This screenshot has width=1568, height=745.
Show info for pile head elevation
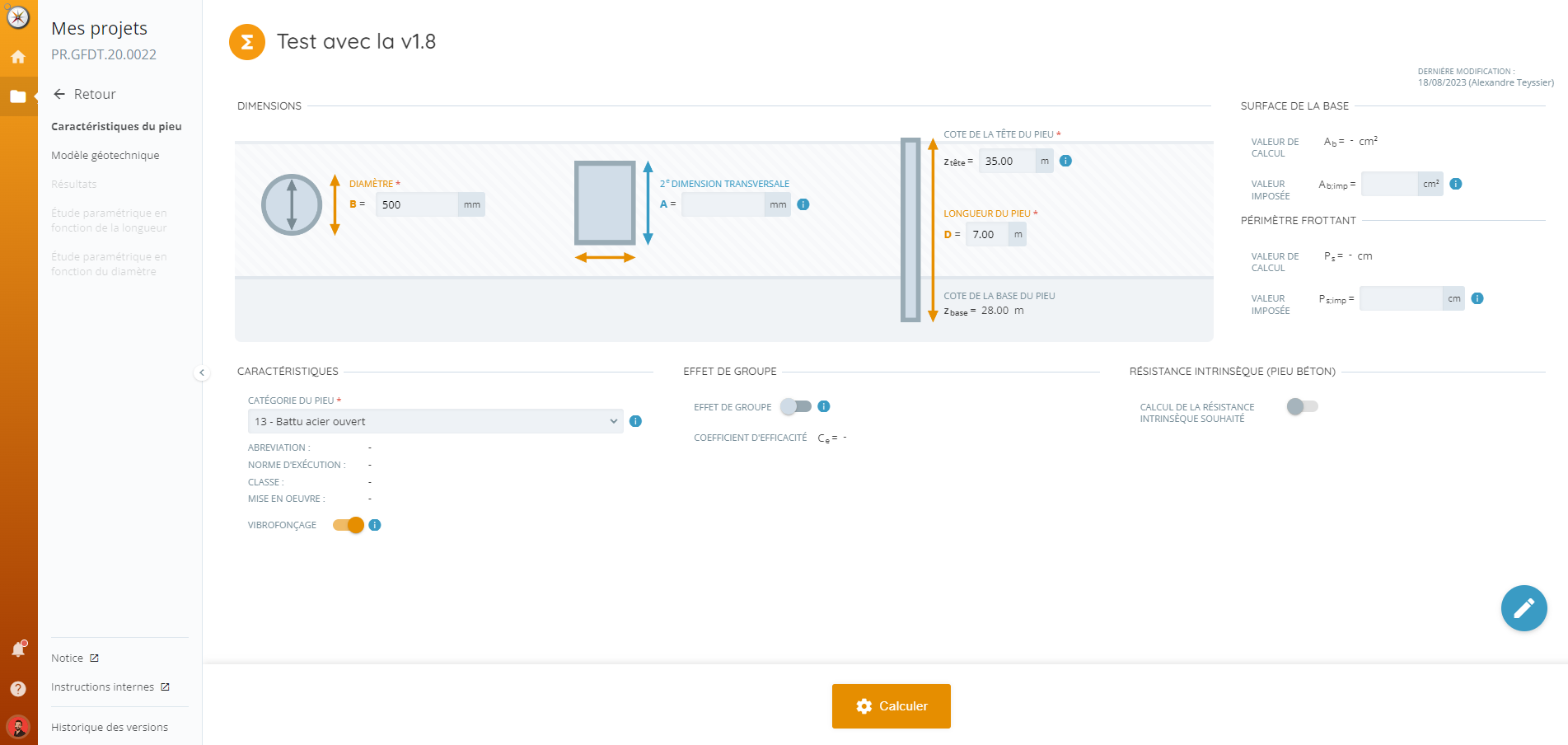1065,161
